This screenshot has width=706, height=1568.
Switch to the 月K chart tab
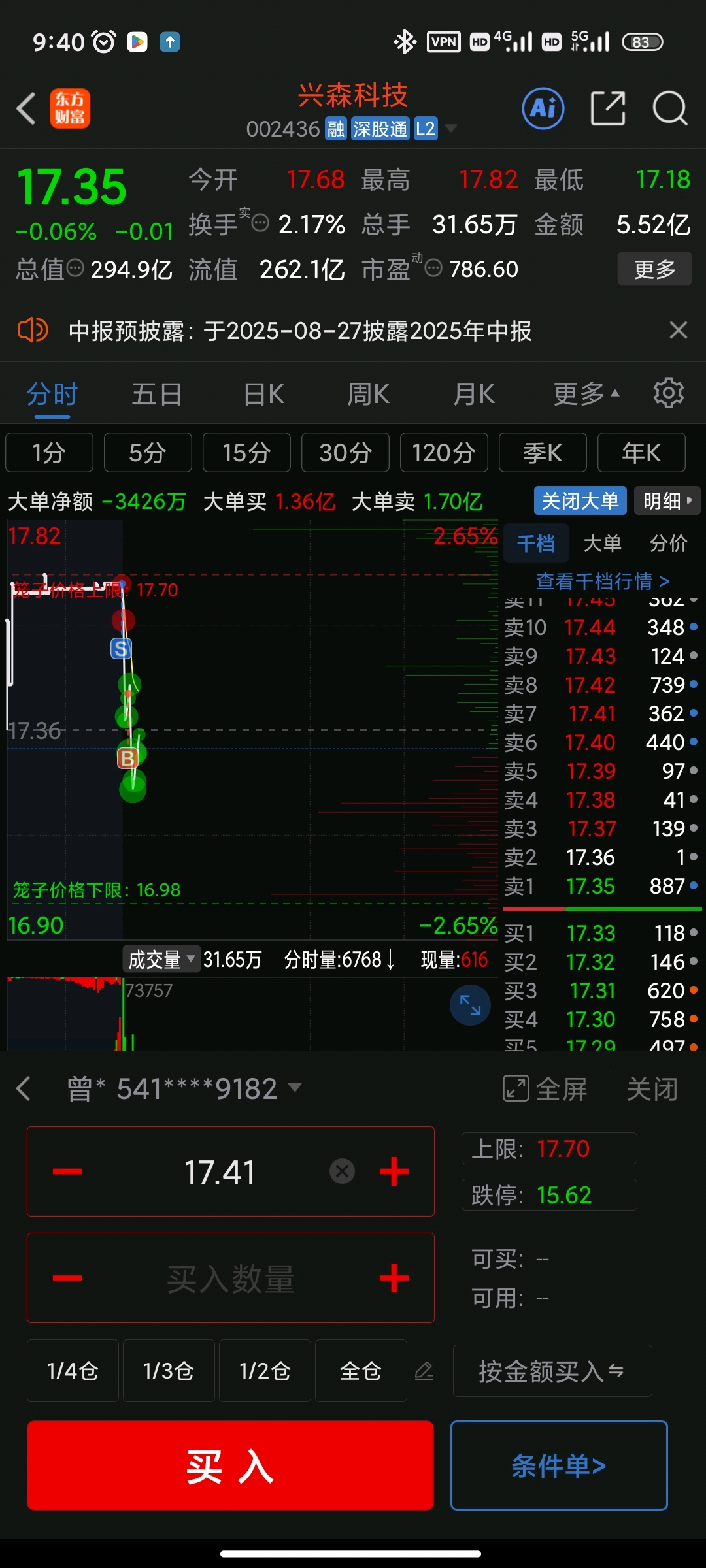point(474,395)
